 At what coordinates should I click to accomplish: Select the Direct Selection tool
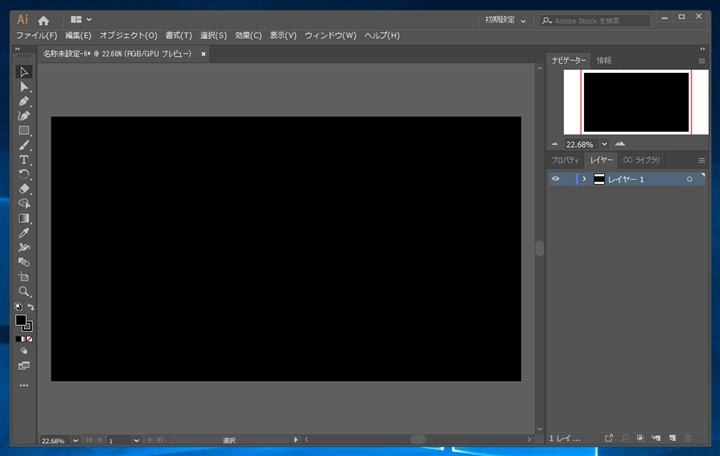coord(24,87)
